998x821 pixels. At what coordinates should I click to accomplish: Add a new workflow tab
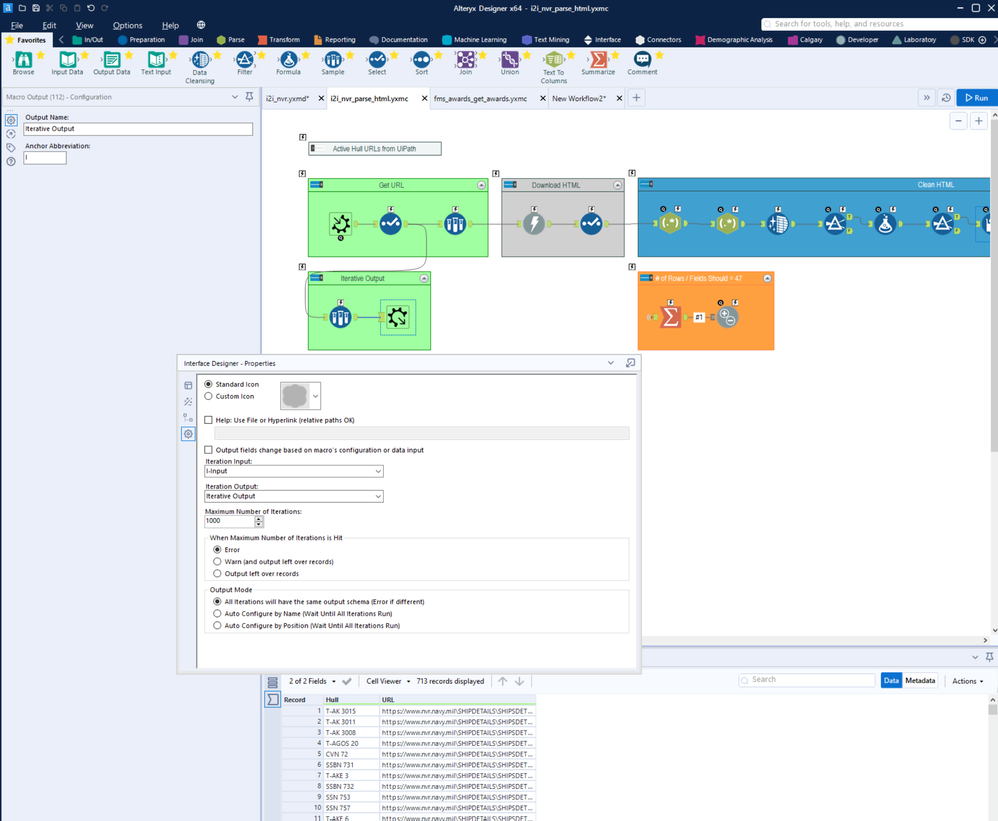pyautogui.click(x=636, y=98)
